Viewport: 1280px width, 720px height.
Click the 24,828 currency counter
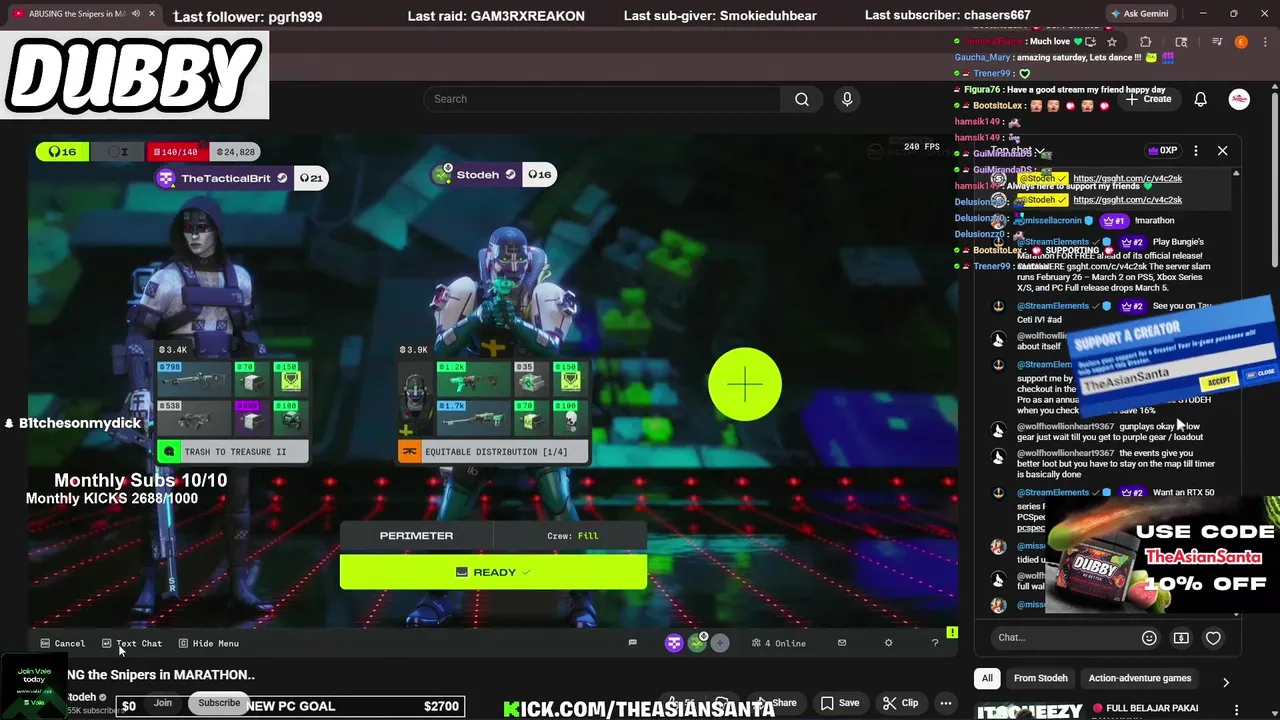(236, 152)
